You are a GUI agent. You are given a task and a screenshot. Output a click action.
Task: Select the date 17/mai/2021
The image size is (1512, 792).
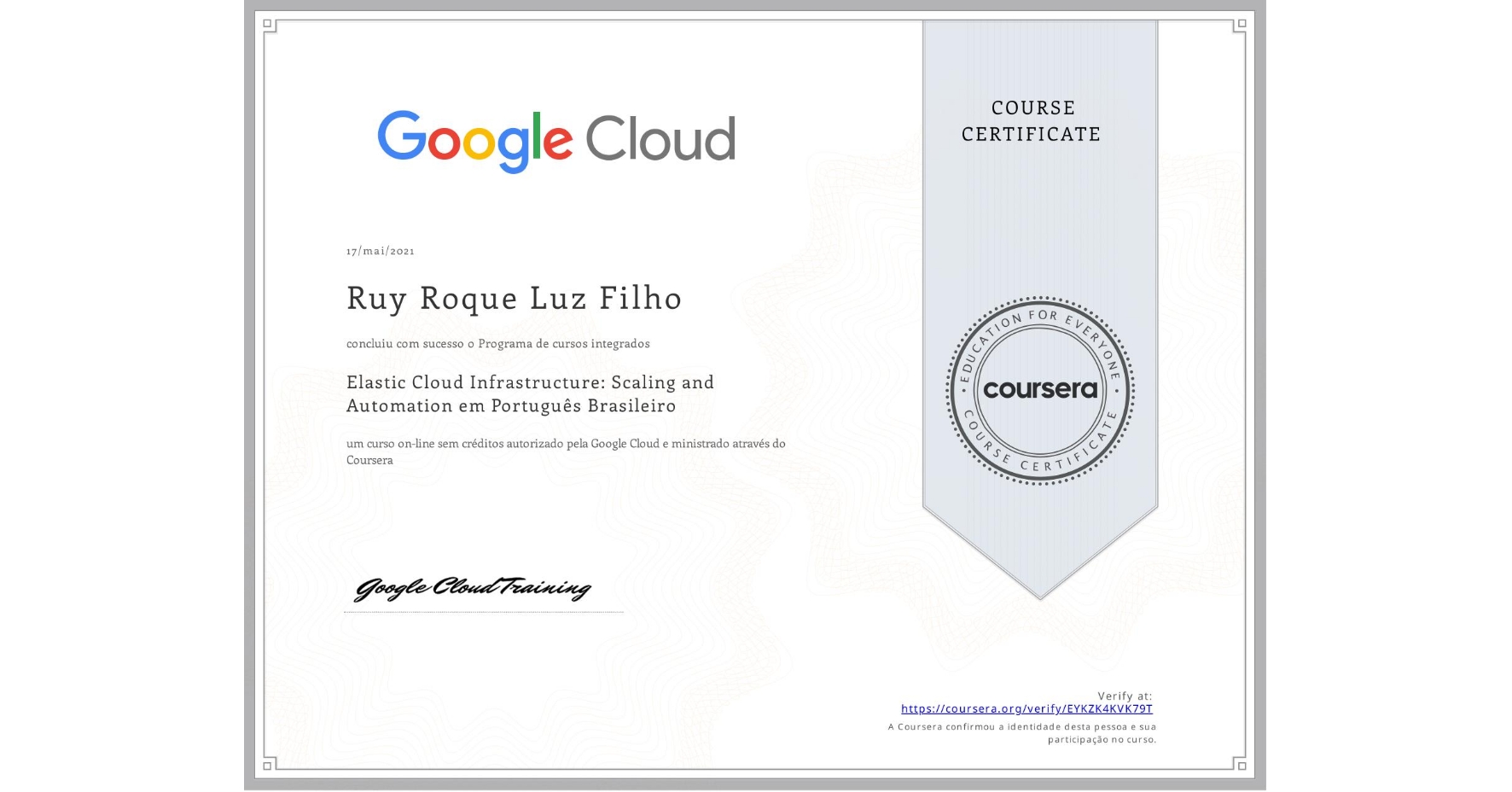381,250
